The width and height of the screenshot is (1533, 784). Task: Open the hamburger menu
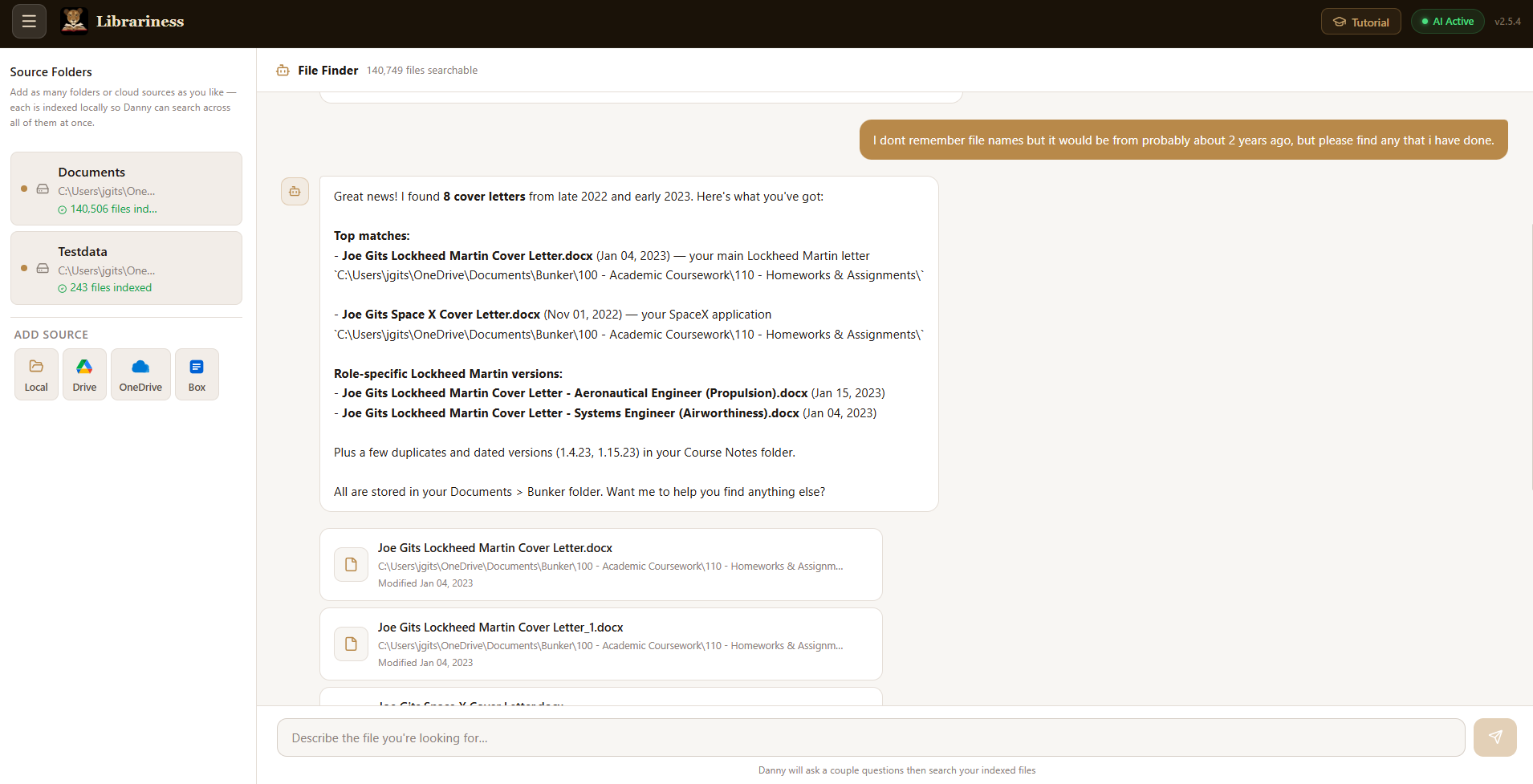(29, 22)
